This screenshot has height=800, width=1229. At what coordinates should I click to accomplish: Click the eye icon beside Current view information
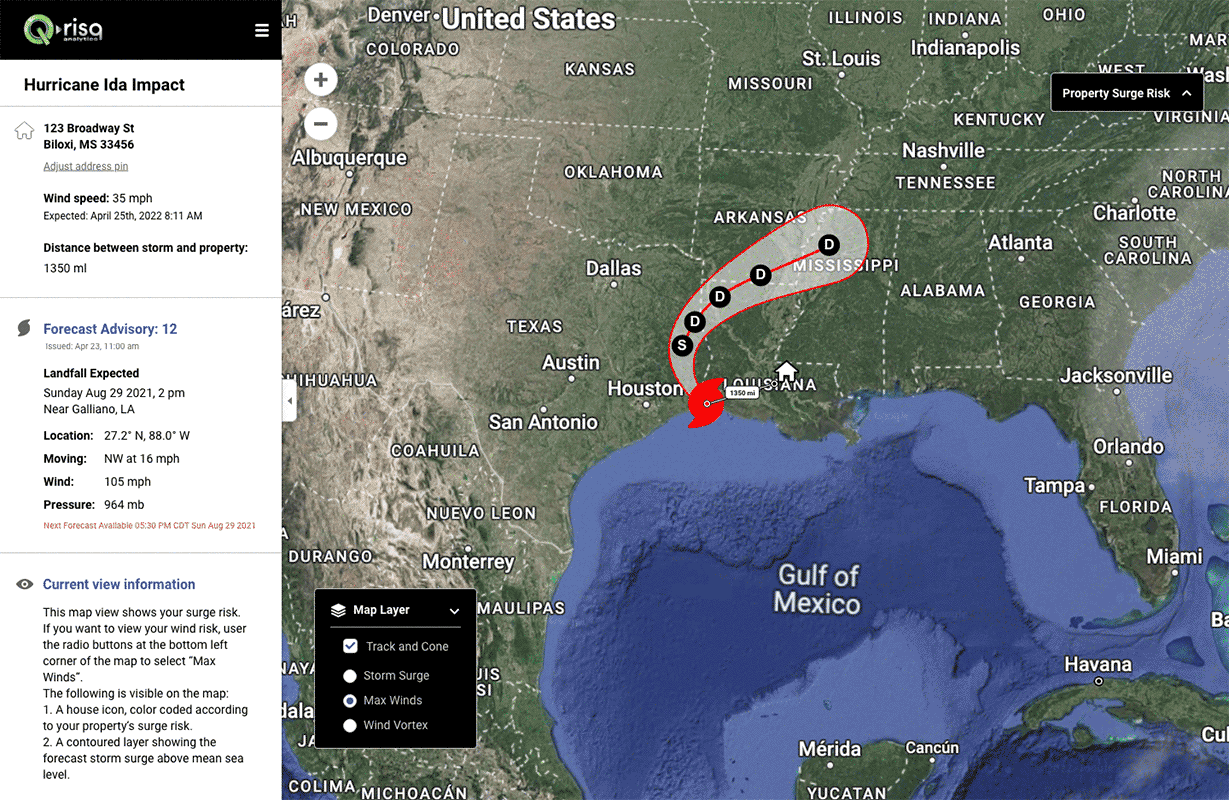click(25, 584)
